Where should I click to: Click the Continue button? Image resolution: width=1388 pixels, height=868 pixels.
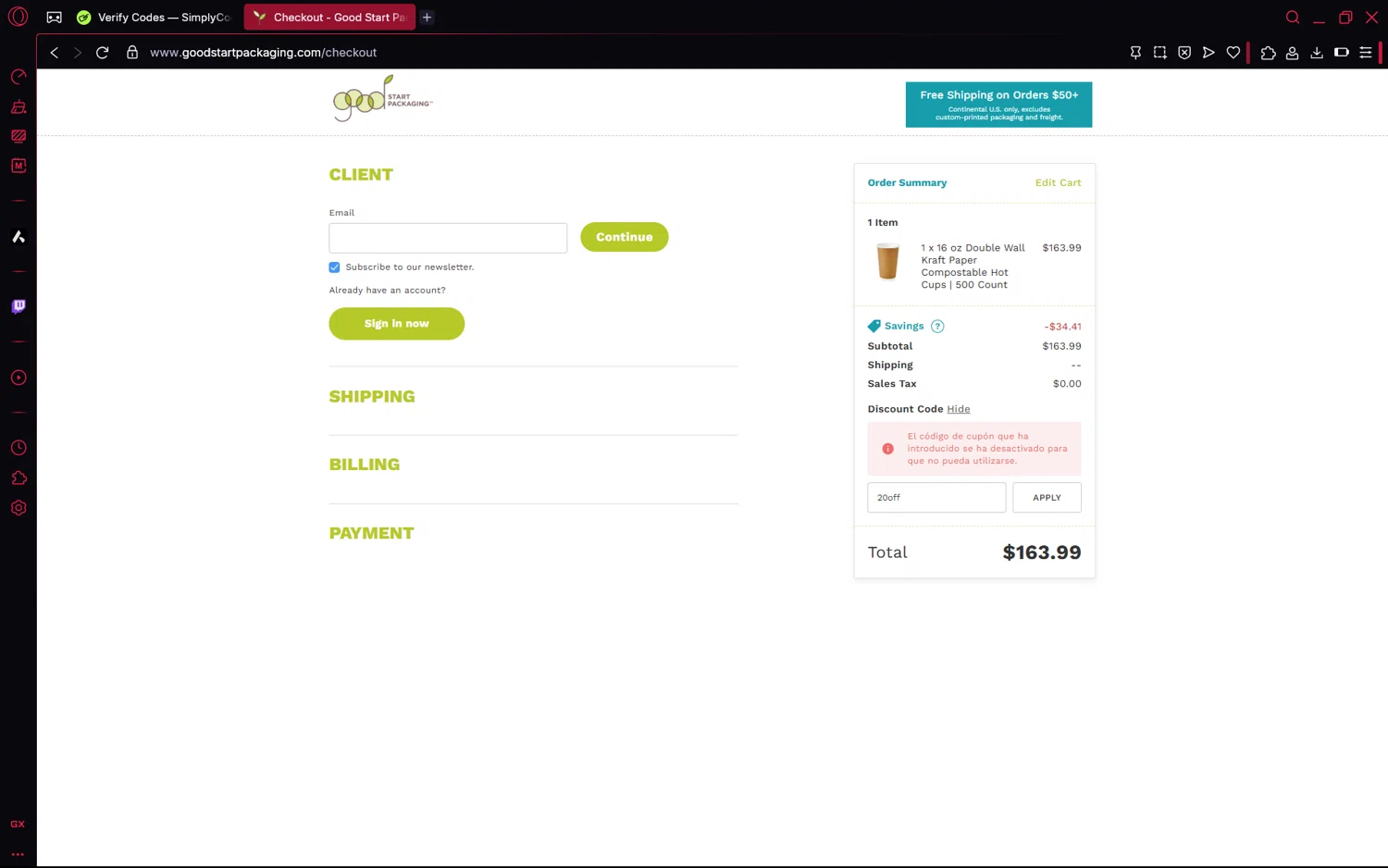(625, 237)
